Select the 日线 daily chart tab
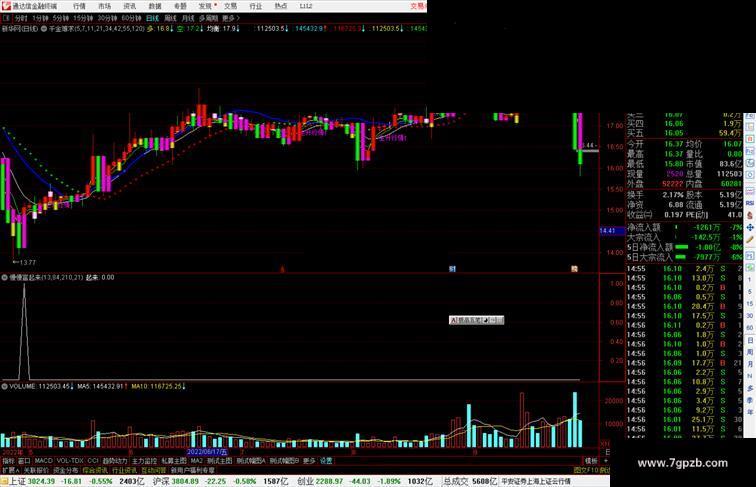 click(152, 18)
